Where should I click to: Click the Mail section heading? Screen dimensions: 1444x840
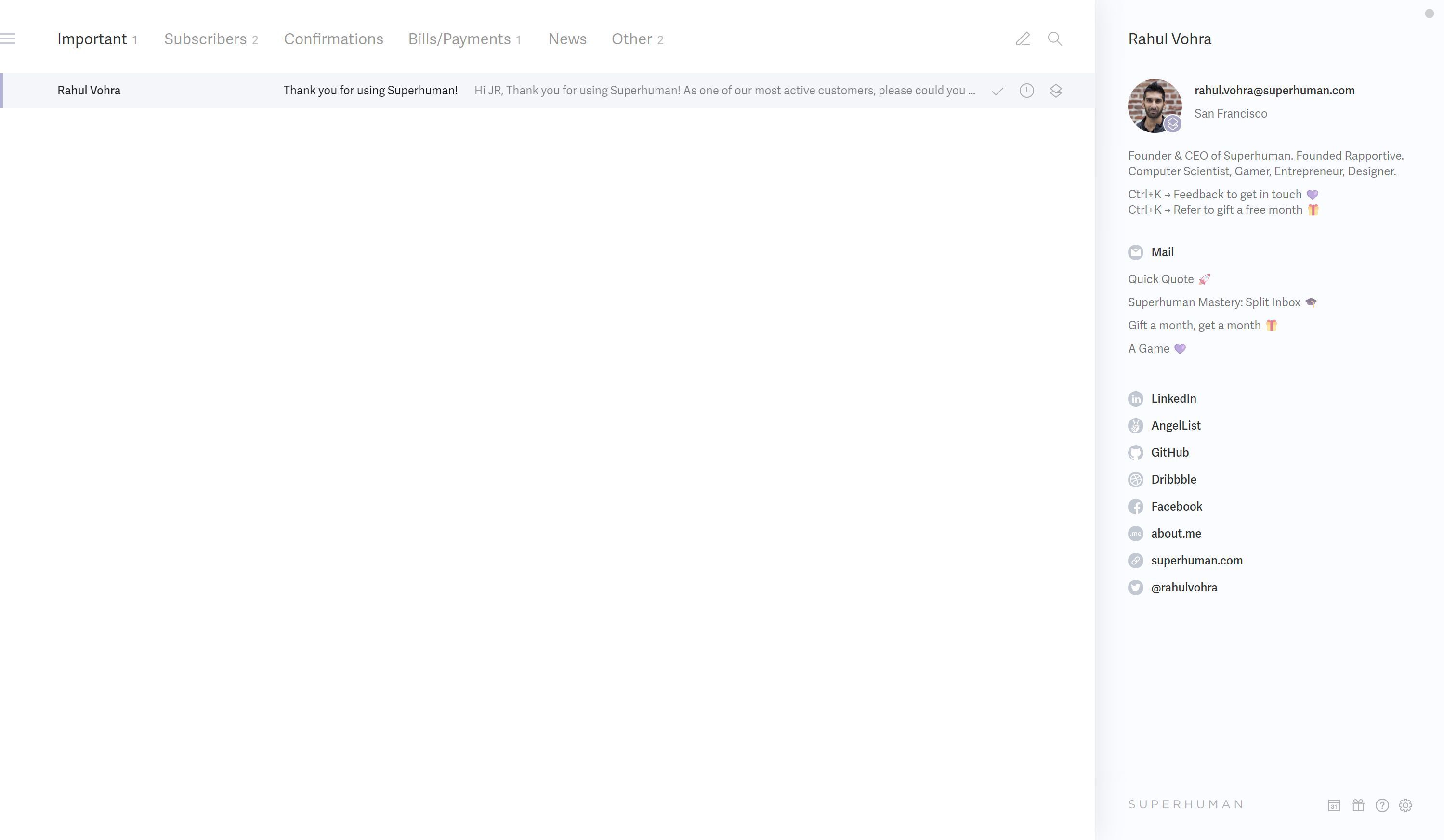[1162, 252]
